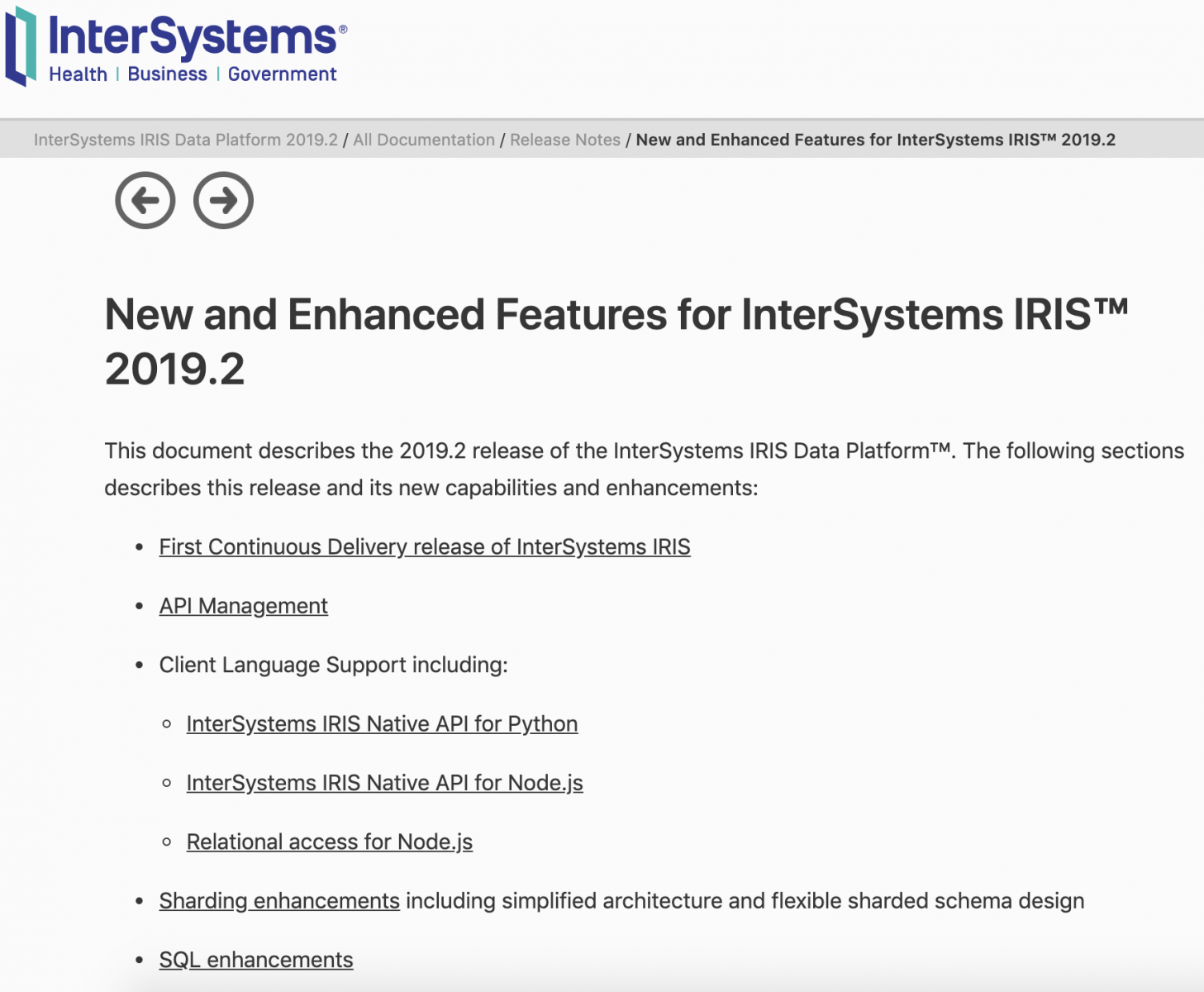Open First Continuous Delivery release link
Viewport: 1204px width, 992px height.
click(x=425, y=547)
